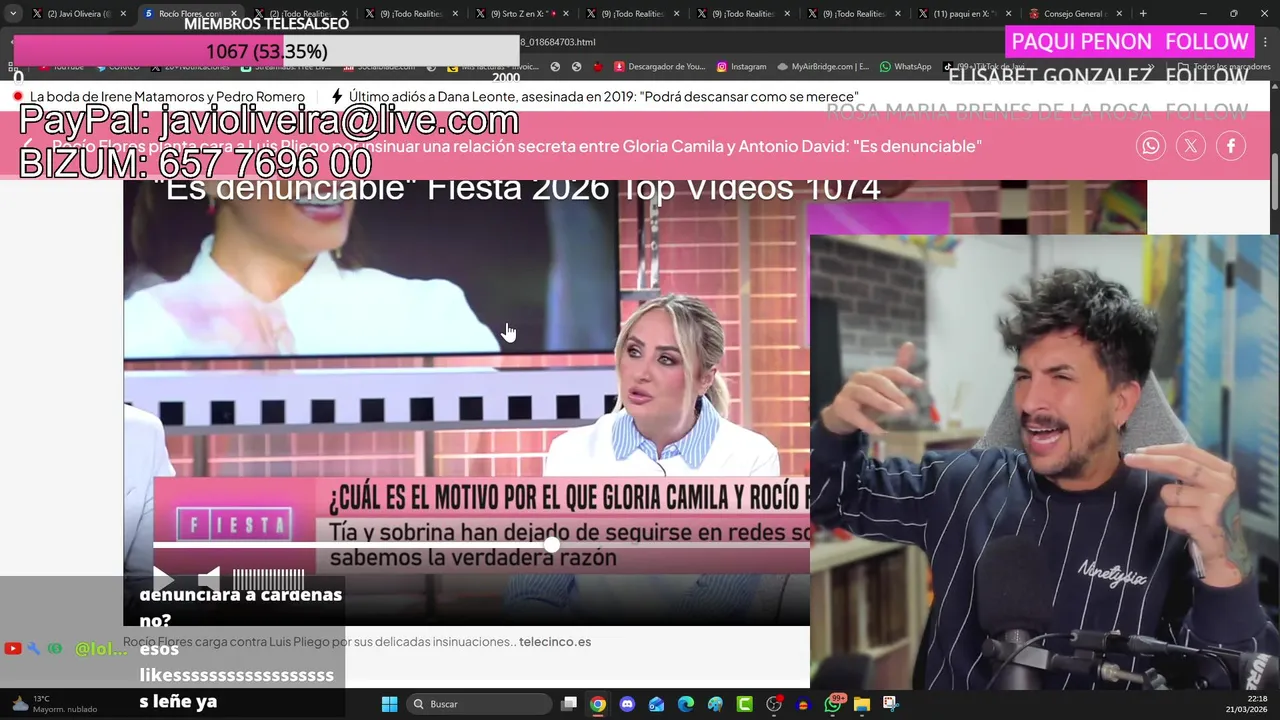Share article on X round icon
This screenshot has width=1280, height=720.
click(1191, 146)
